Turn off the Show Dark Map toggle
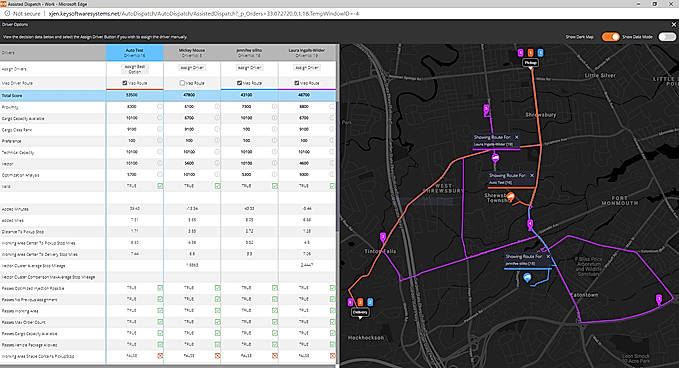 [610, 37]
